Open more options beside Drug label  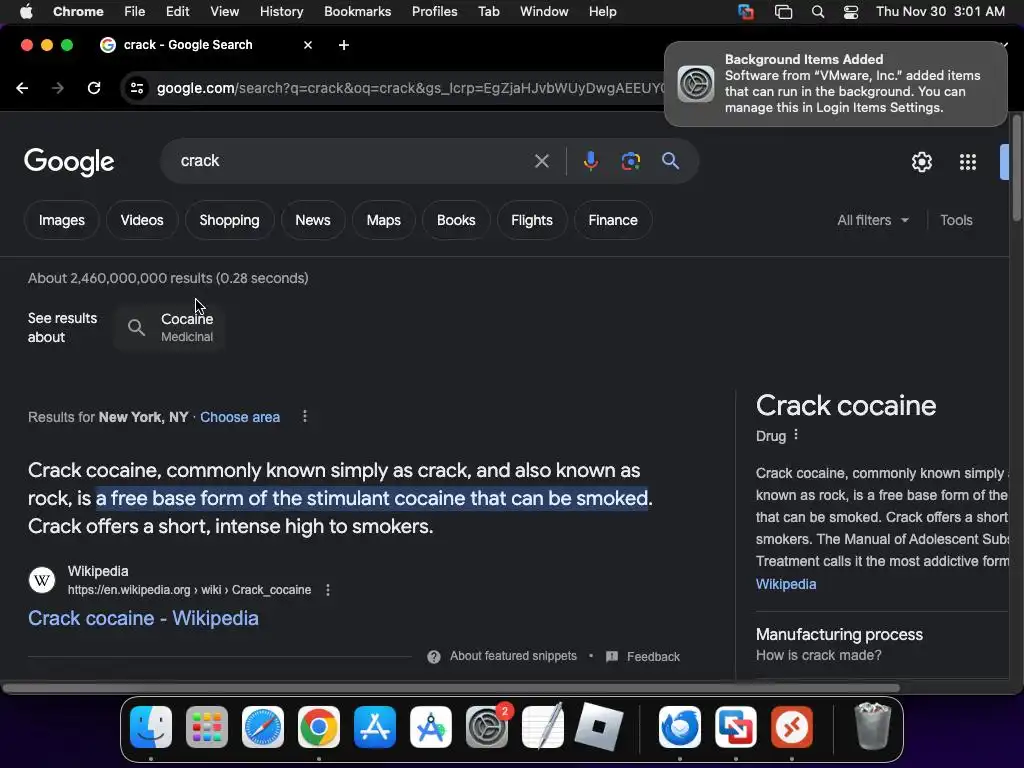pyautogui.click(x=795, y=435)
